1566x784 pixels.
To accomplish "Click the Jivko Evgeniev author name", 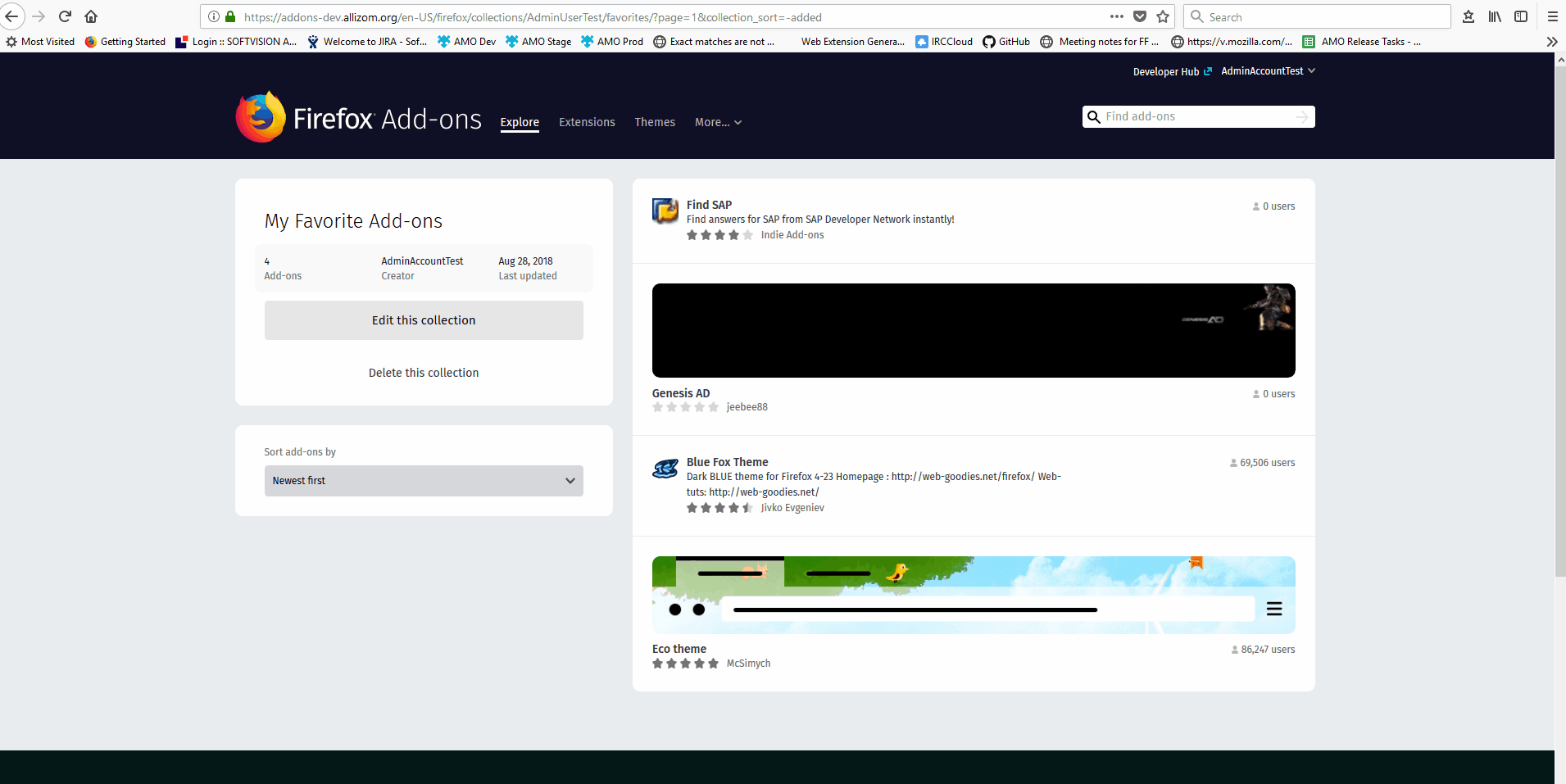I will coord(792,508).
